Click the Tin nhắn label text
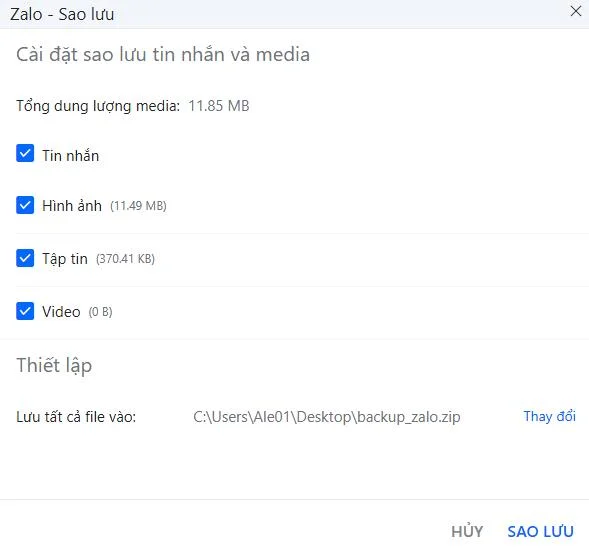 tap(71, 156)
